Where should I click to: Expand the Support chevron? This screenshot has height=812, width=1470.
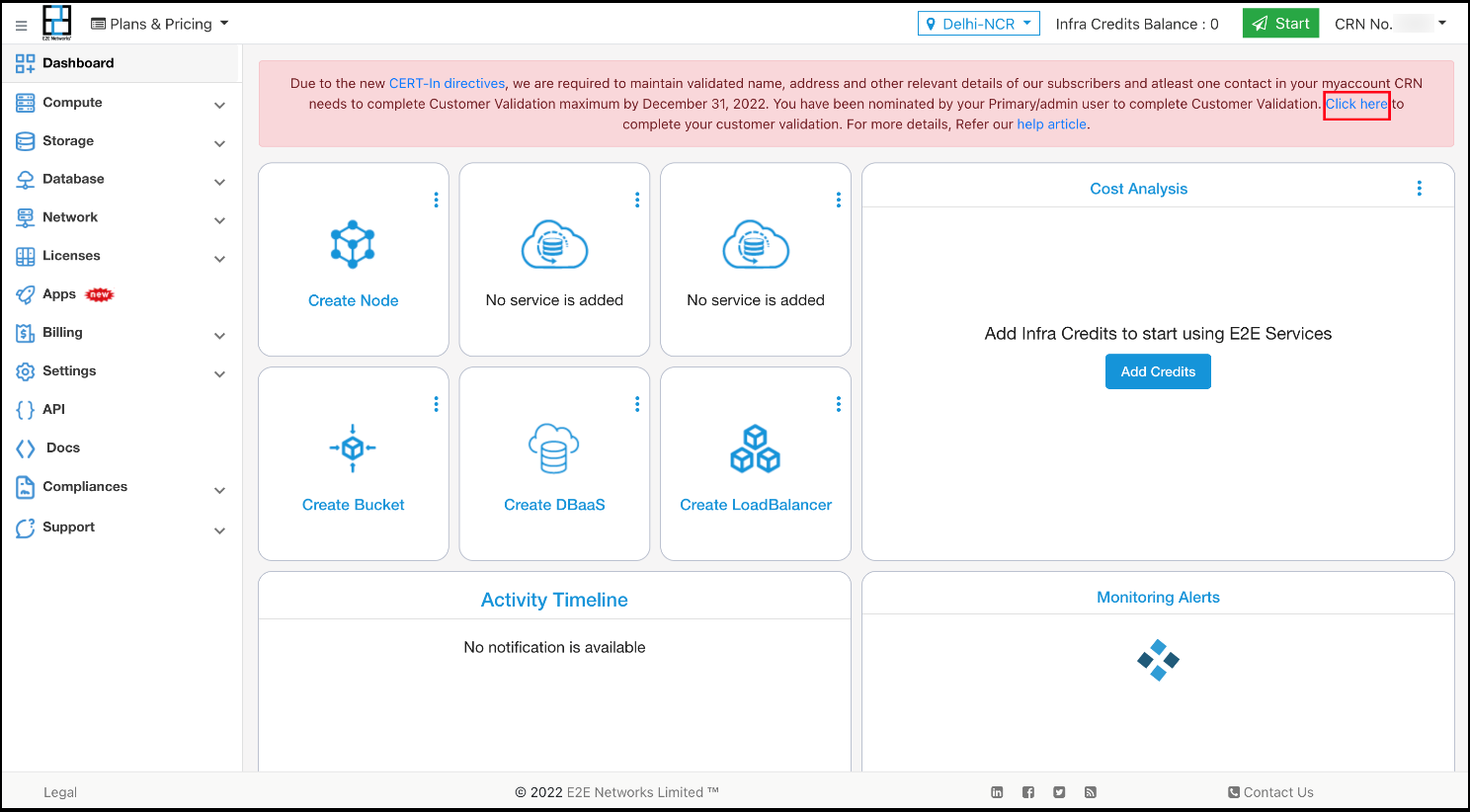point(220,530)
